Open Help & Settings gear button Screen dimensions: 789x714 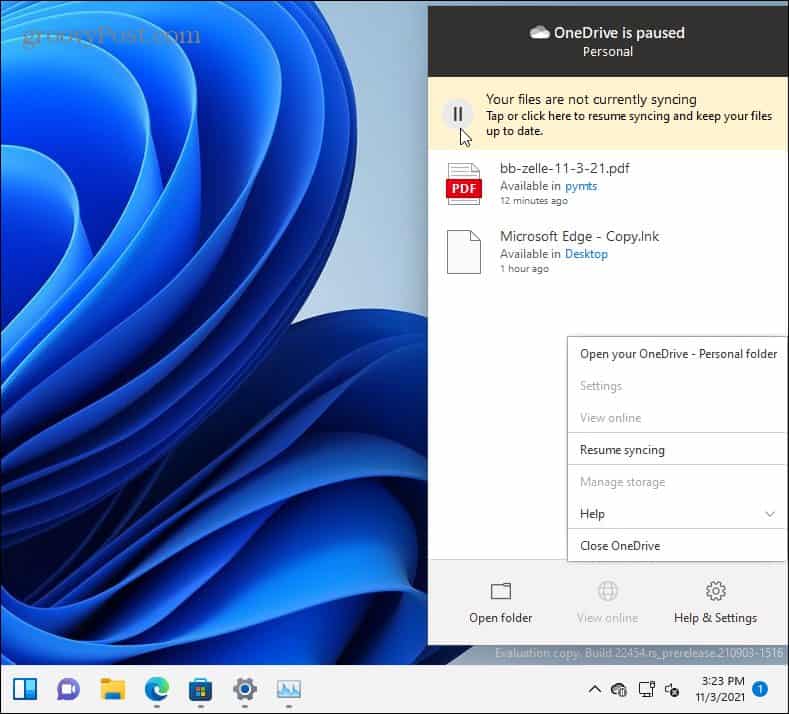coord(715,603)
